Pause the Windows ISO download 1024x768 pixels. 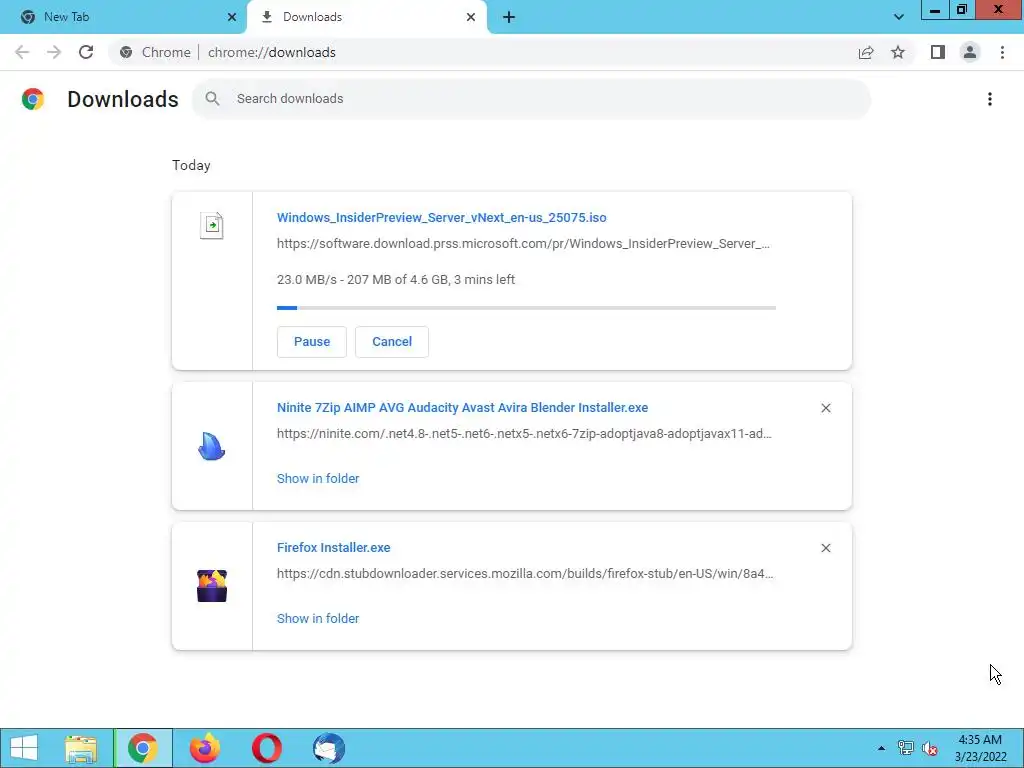[x=312, y=342]
